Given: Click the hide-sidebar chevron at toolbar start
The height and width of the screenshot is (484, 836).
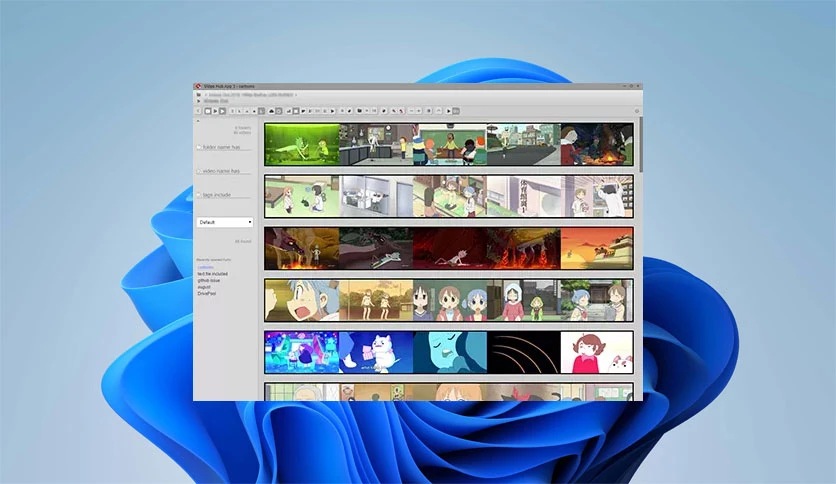Looking at the screenshot, I should pyautogui.click(x=198, y=111).
